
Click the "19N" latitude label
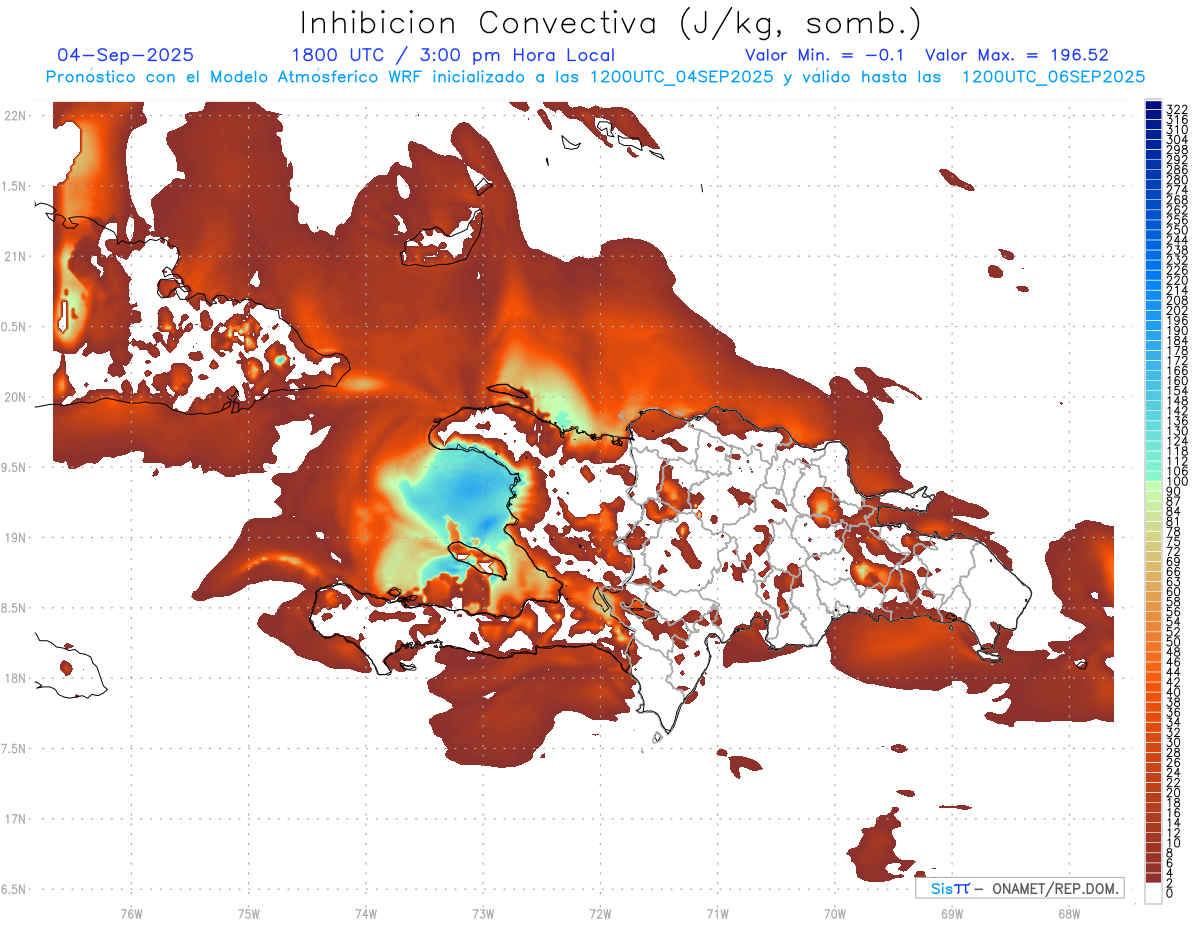point(14,537)
